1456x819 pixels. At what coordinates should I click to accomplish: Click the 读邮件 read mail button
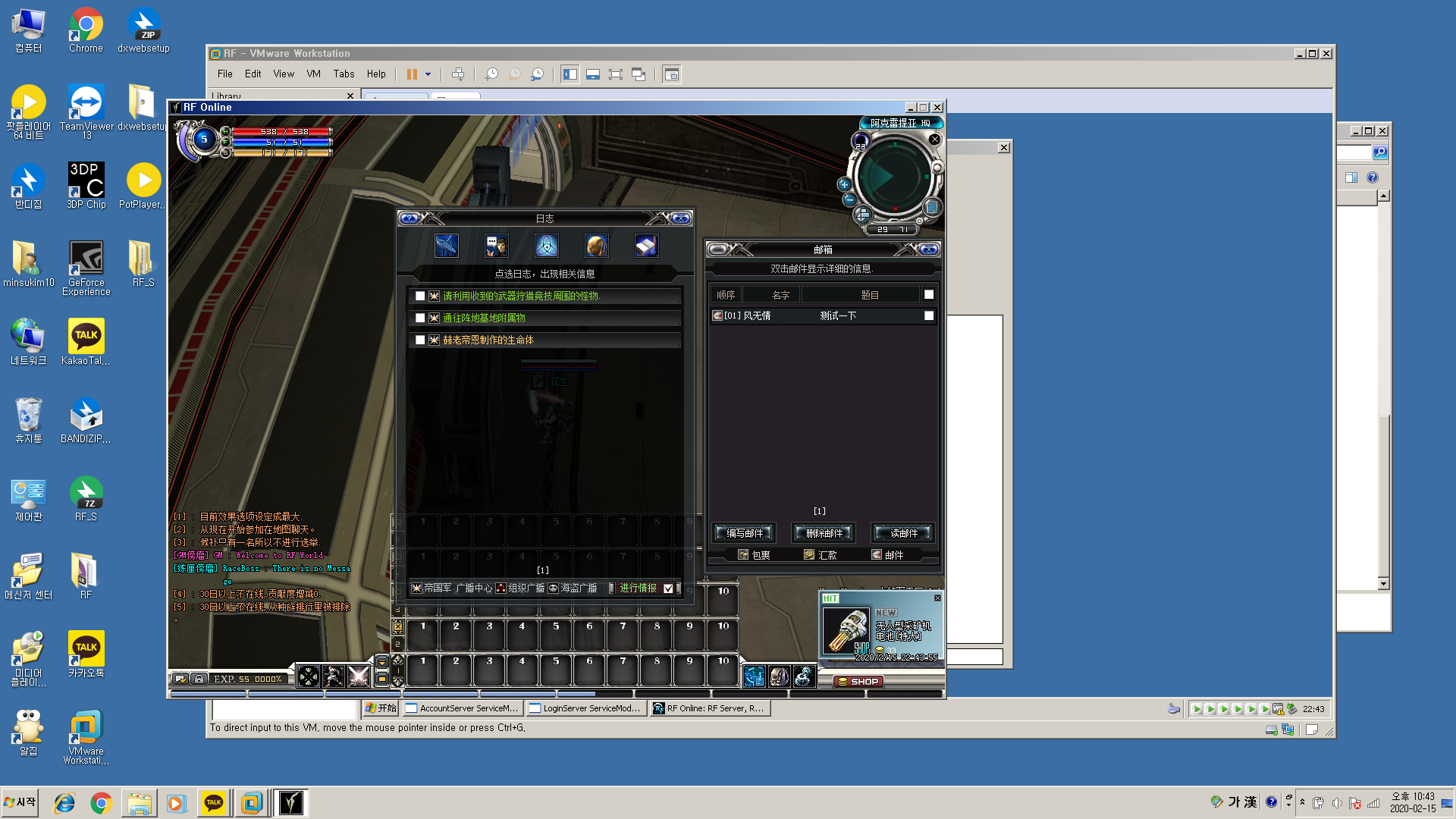(903, 533)
